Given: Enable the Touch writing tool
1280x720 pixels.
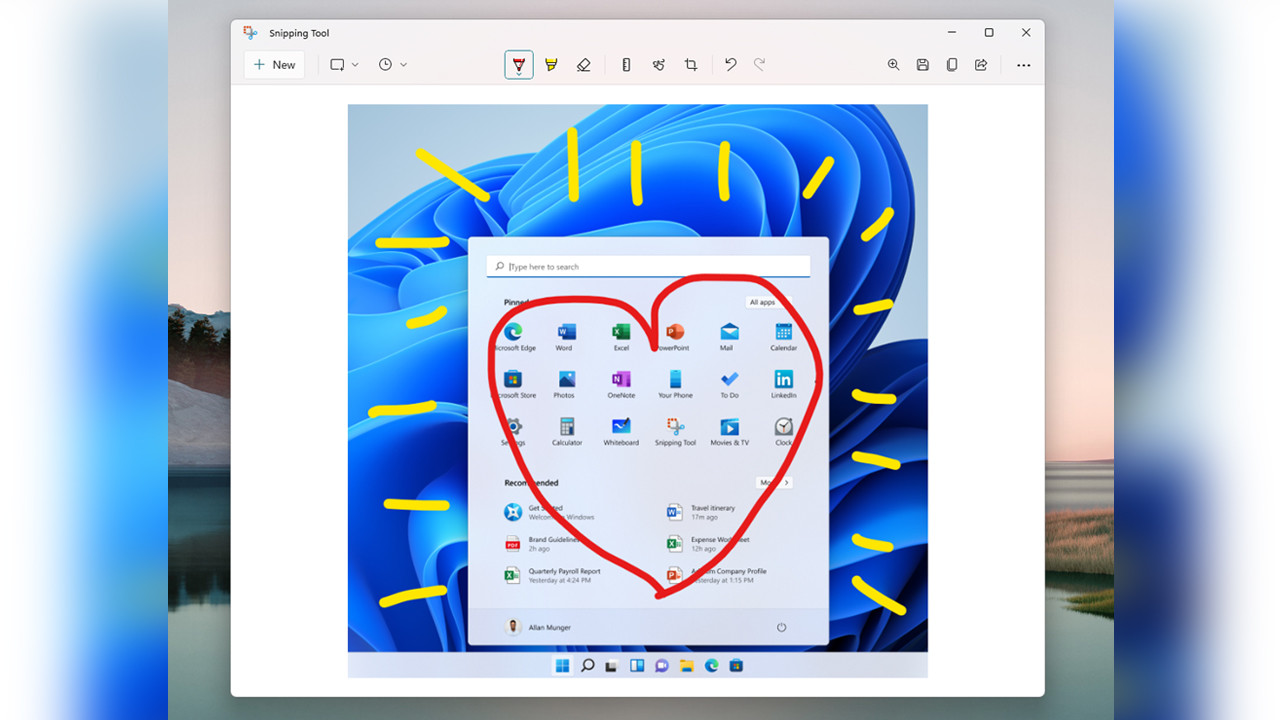Looking at the screenshot, I should click(x=658, y=64).
